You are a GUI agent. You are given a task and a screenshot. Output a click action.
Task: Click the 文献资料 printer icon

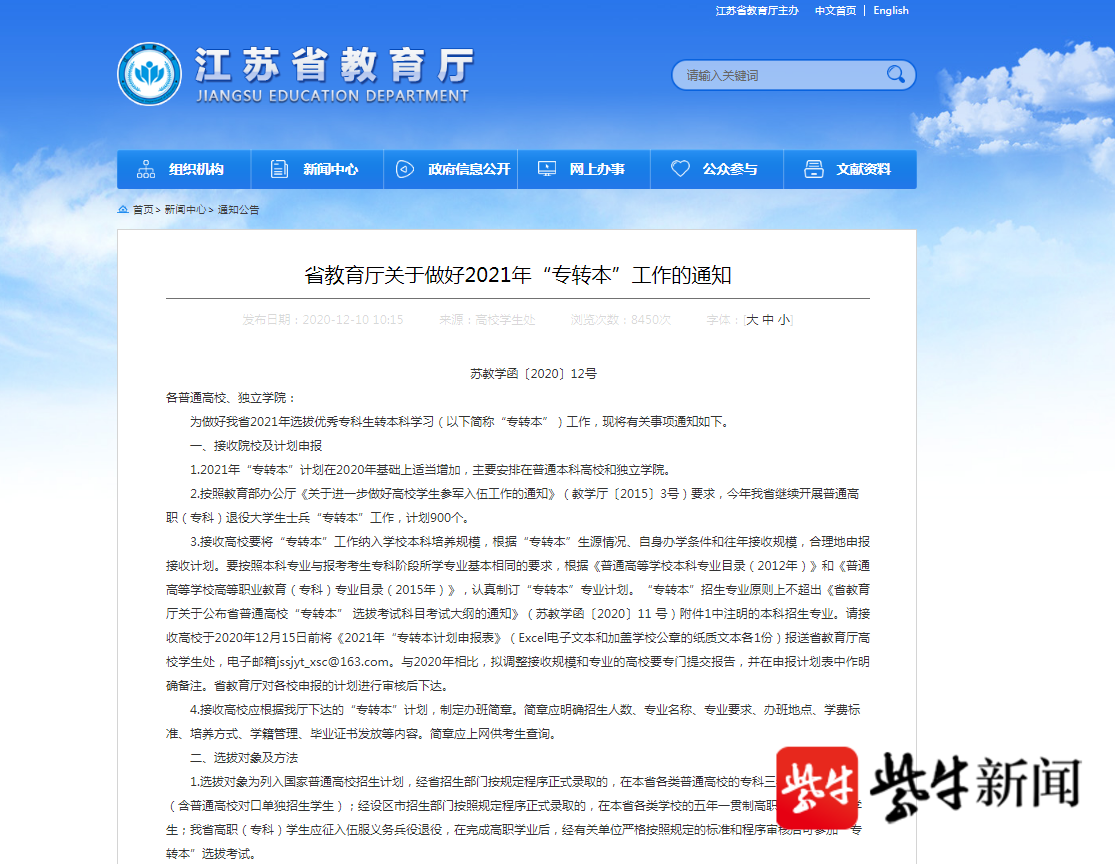coord(813,169)
